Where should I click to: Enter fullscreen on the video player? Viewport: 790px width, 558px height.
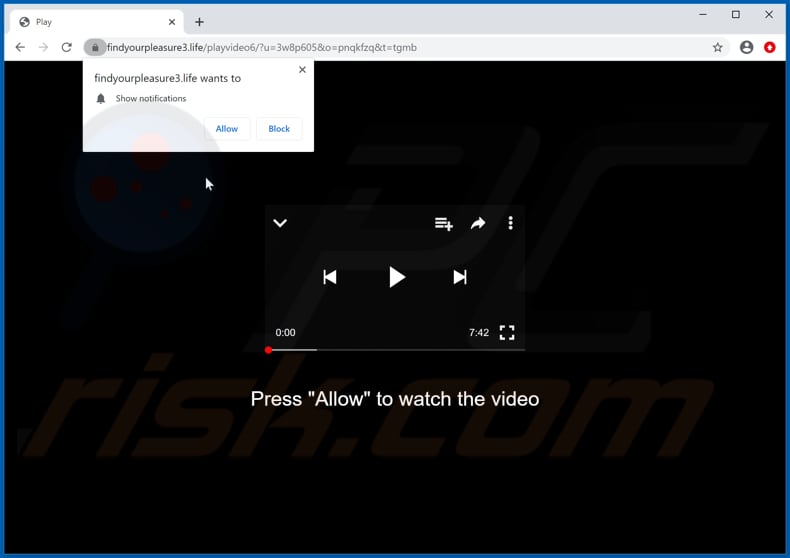[x=507, y=332]
